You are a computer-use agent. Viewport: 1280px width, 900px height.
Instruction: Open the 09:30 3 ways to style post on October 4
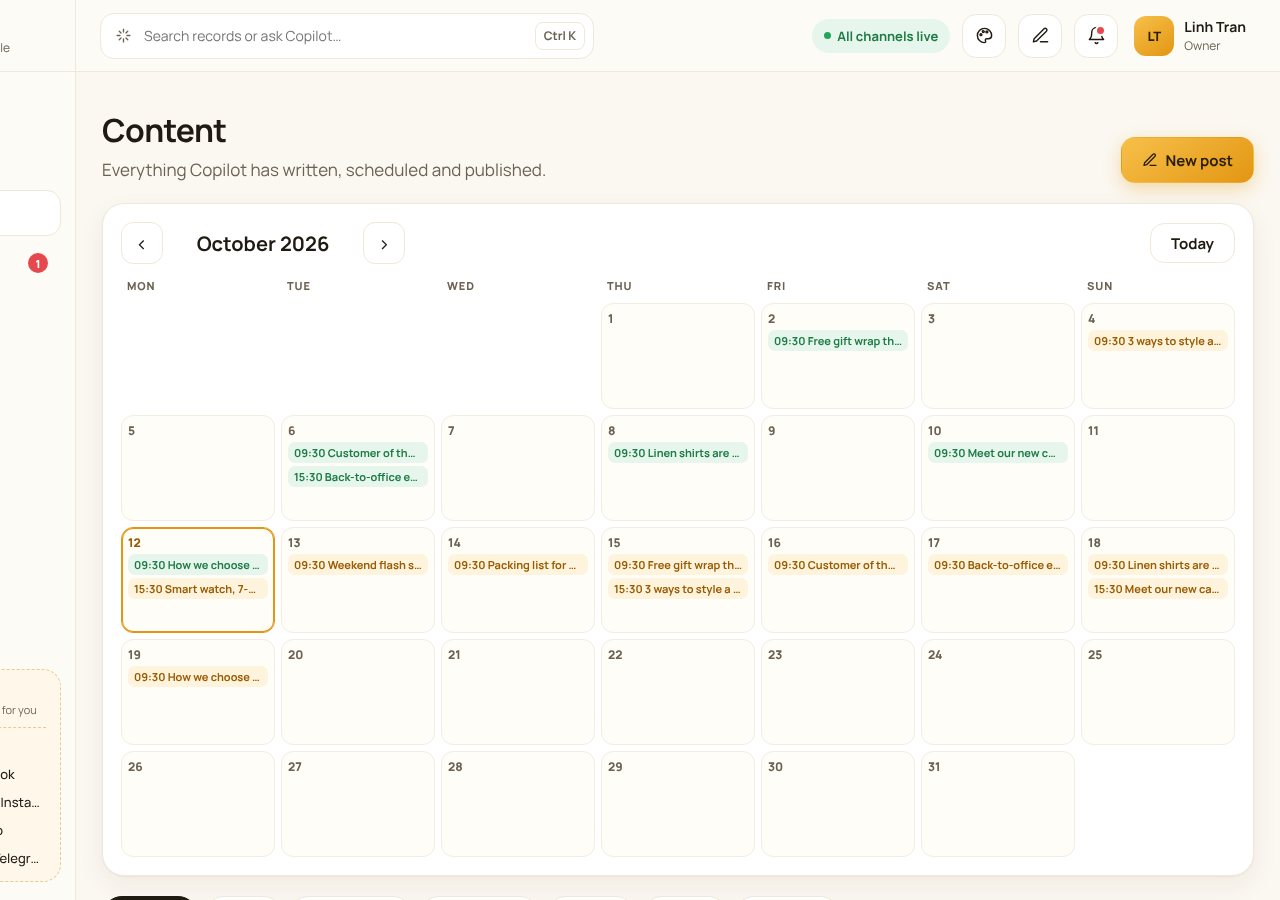(x=1158, y=341)
